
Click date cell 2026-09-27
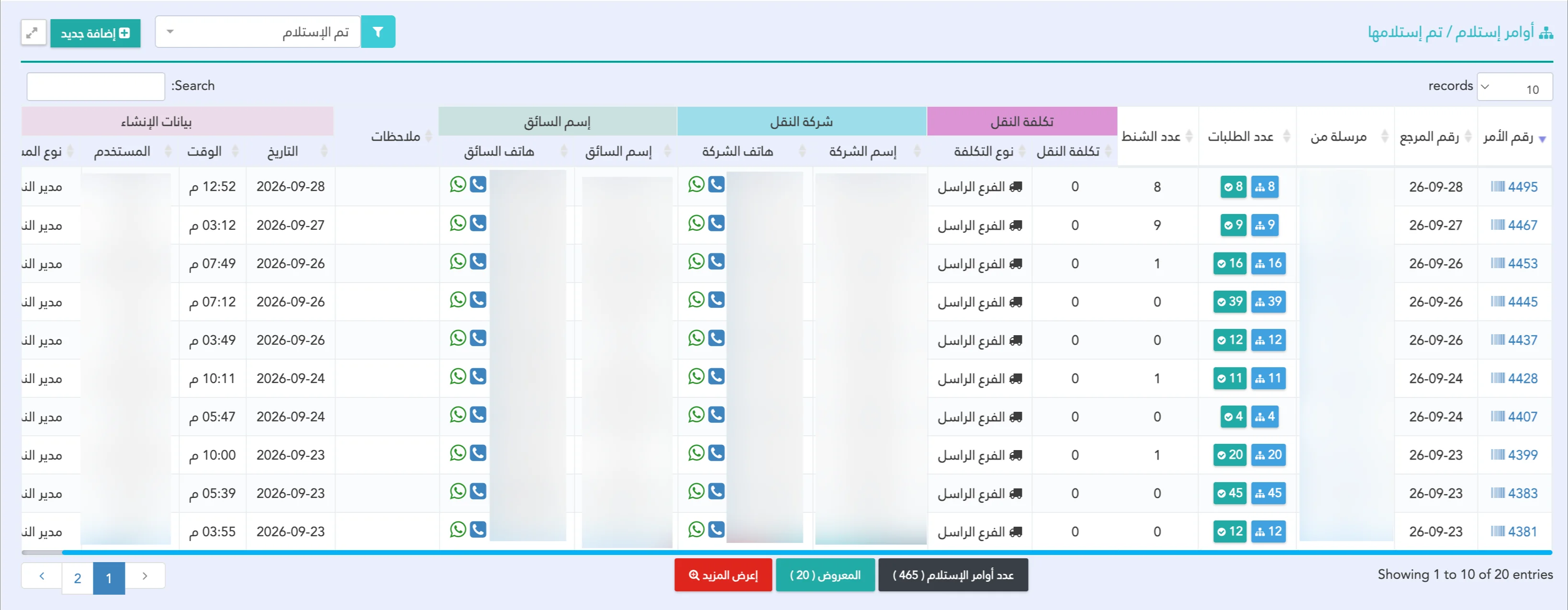pos(291,225)
